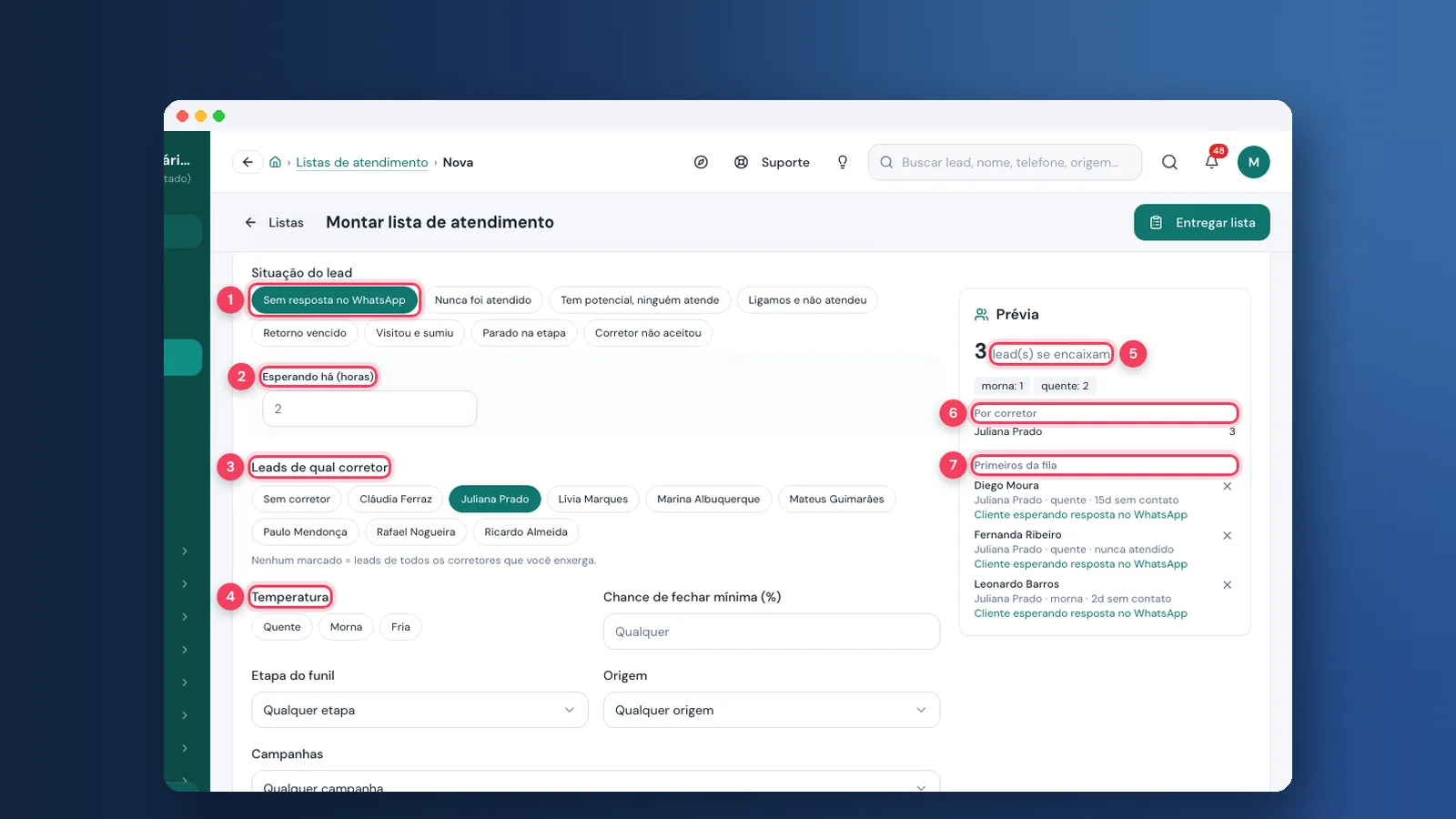
Task: Open the Qualquer origem dropdown
Action: (x=772, y=710)
